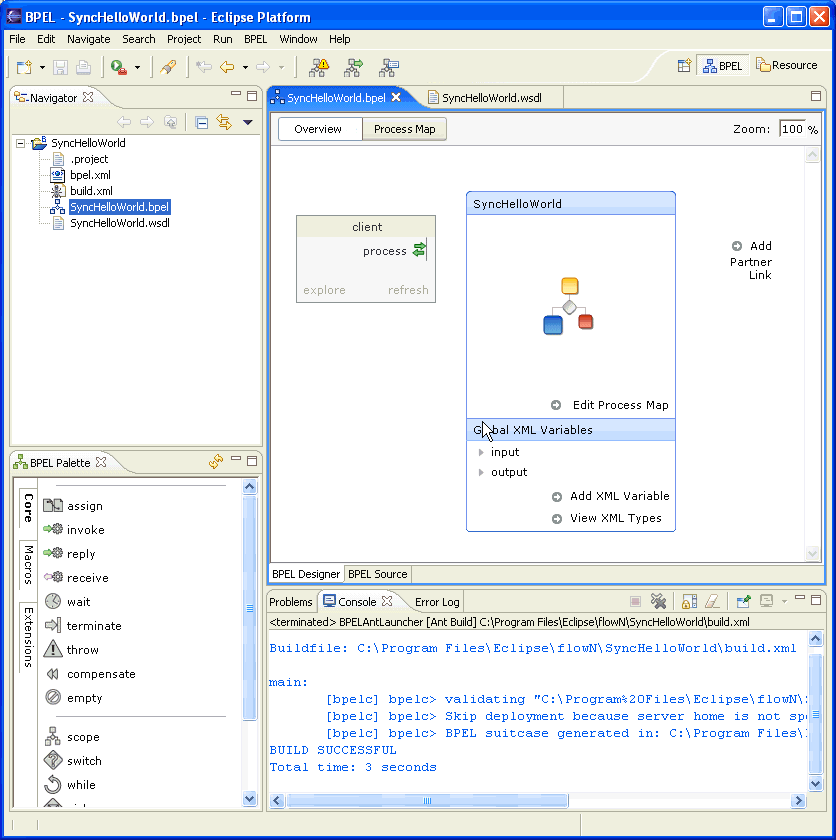
Task: Select the throw activity in palette
Action: click(x=71, y=649)
